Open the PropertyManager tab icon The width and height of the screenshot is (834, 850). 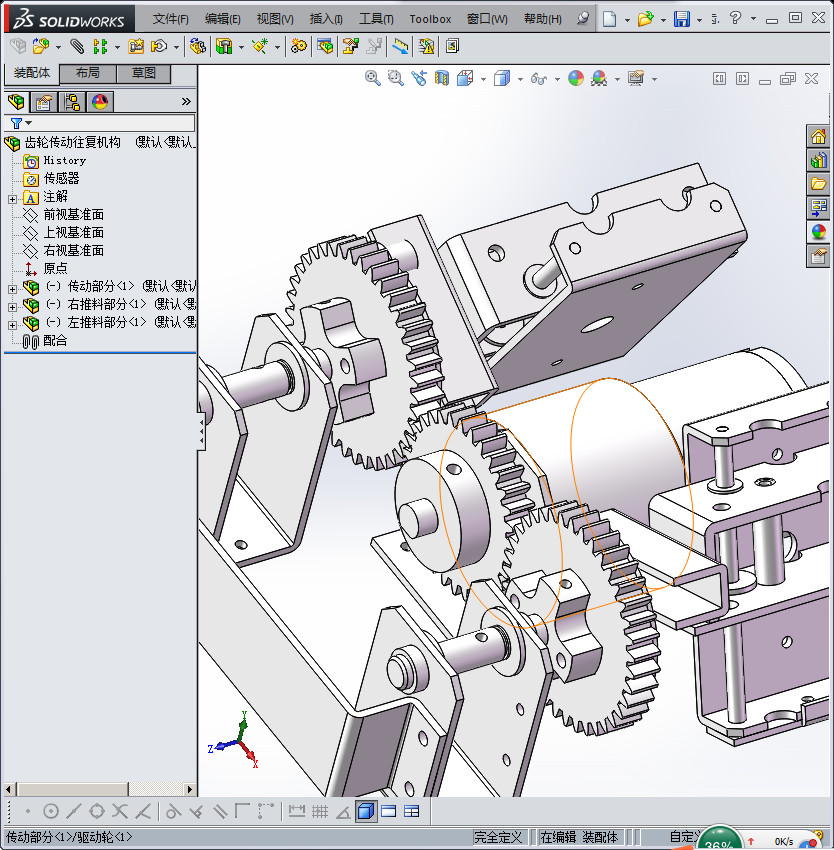click(44, 101)
